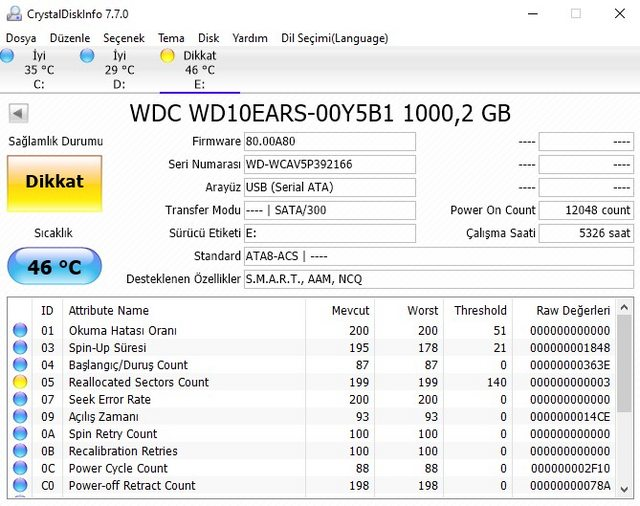The width and height of the screenshot is (640, 506).
Task: Click the Sürücü Etiketi field E:
Action: (x=330, y=233)
